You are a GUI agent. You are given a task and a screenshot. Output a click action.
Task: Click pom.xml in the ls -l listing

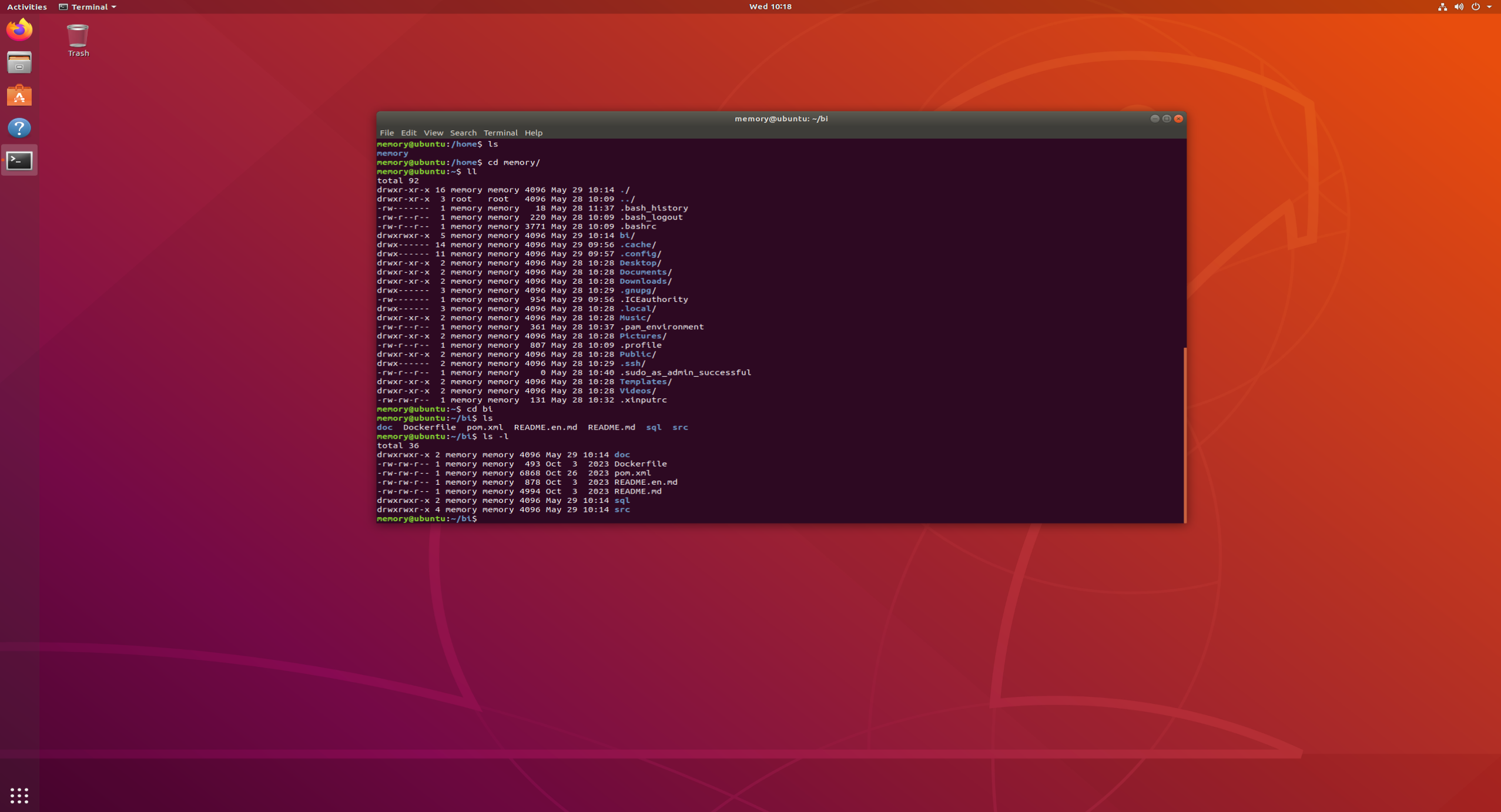click(632, 473)
